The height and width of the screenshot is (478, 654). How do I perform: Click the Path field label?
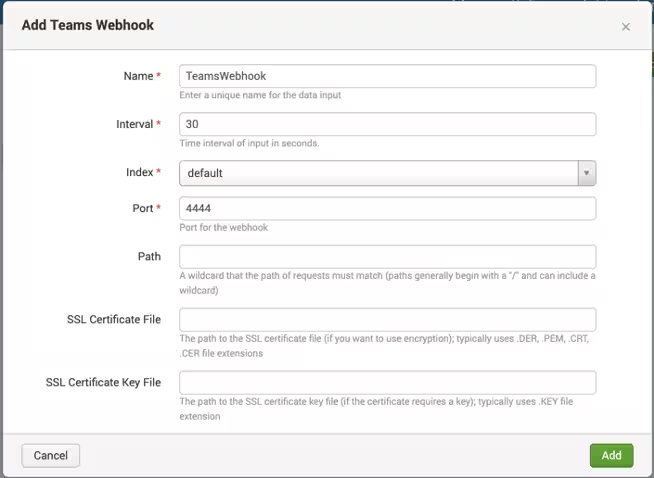click(149, 256)
